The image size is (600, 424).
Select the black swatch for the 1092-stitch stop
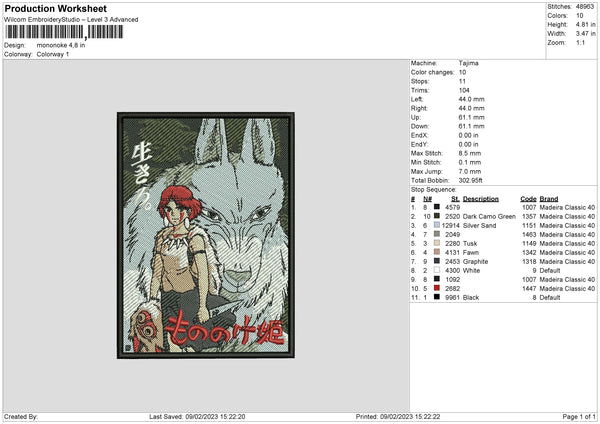pyautogui.click(x=437, y=279)
